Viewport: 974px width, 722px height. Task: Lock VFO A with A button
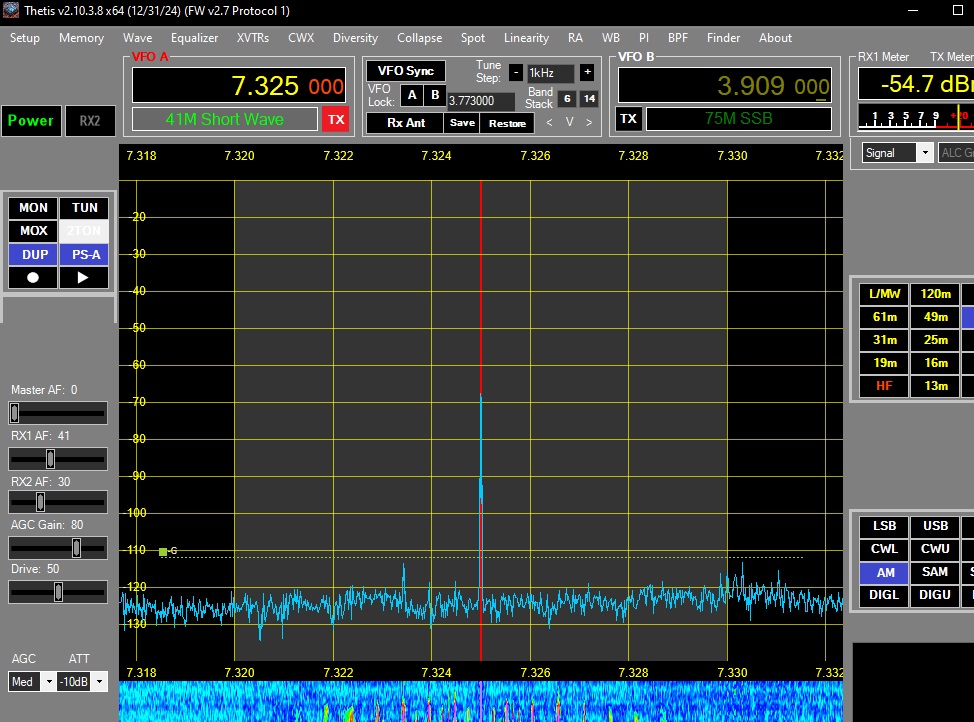click(x=412, y=95)
